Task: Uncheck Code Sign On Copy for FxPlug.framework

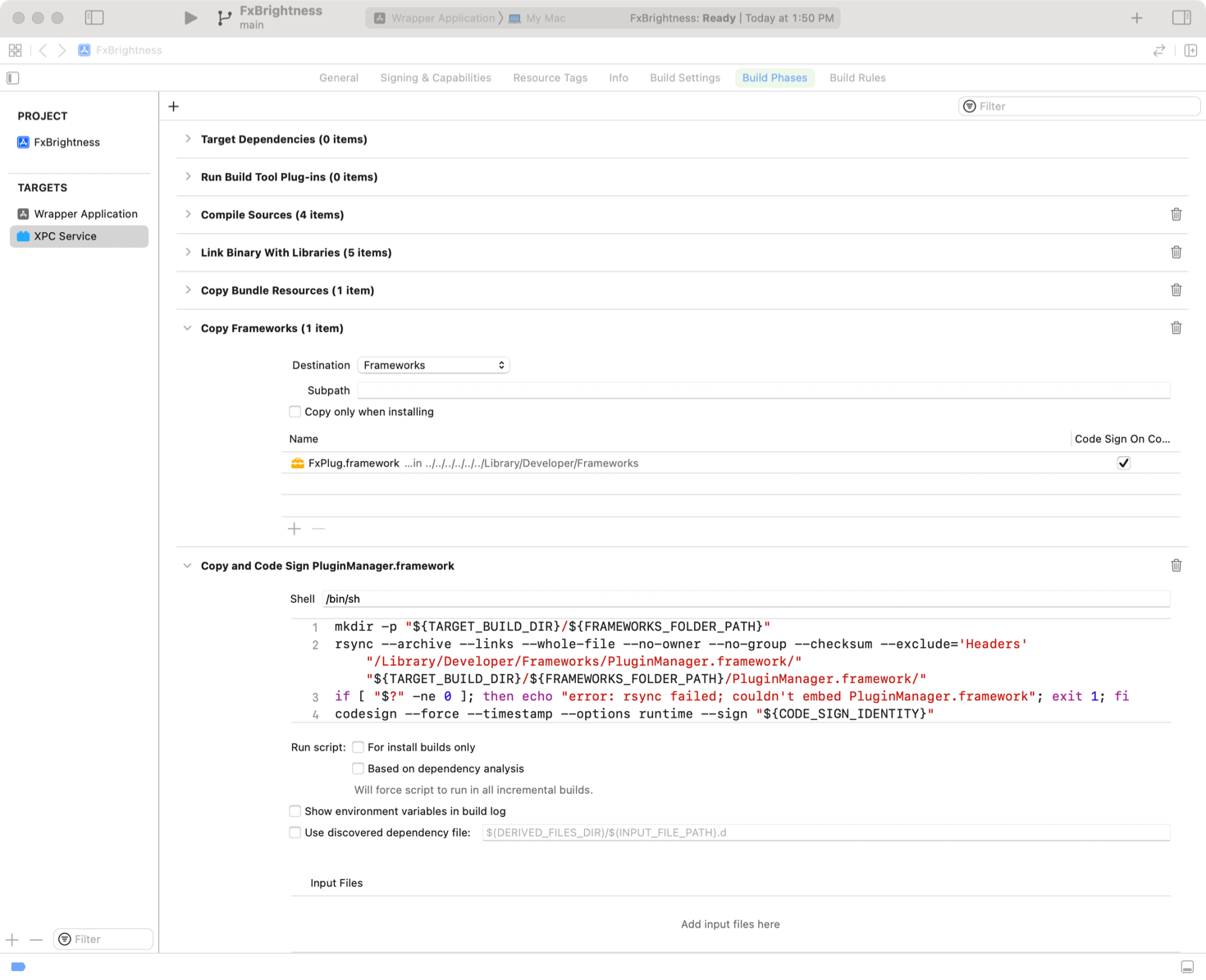Action: click(x=1124, y=463)
